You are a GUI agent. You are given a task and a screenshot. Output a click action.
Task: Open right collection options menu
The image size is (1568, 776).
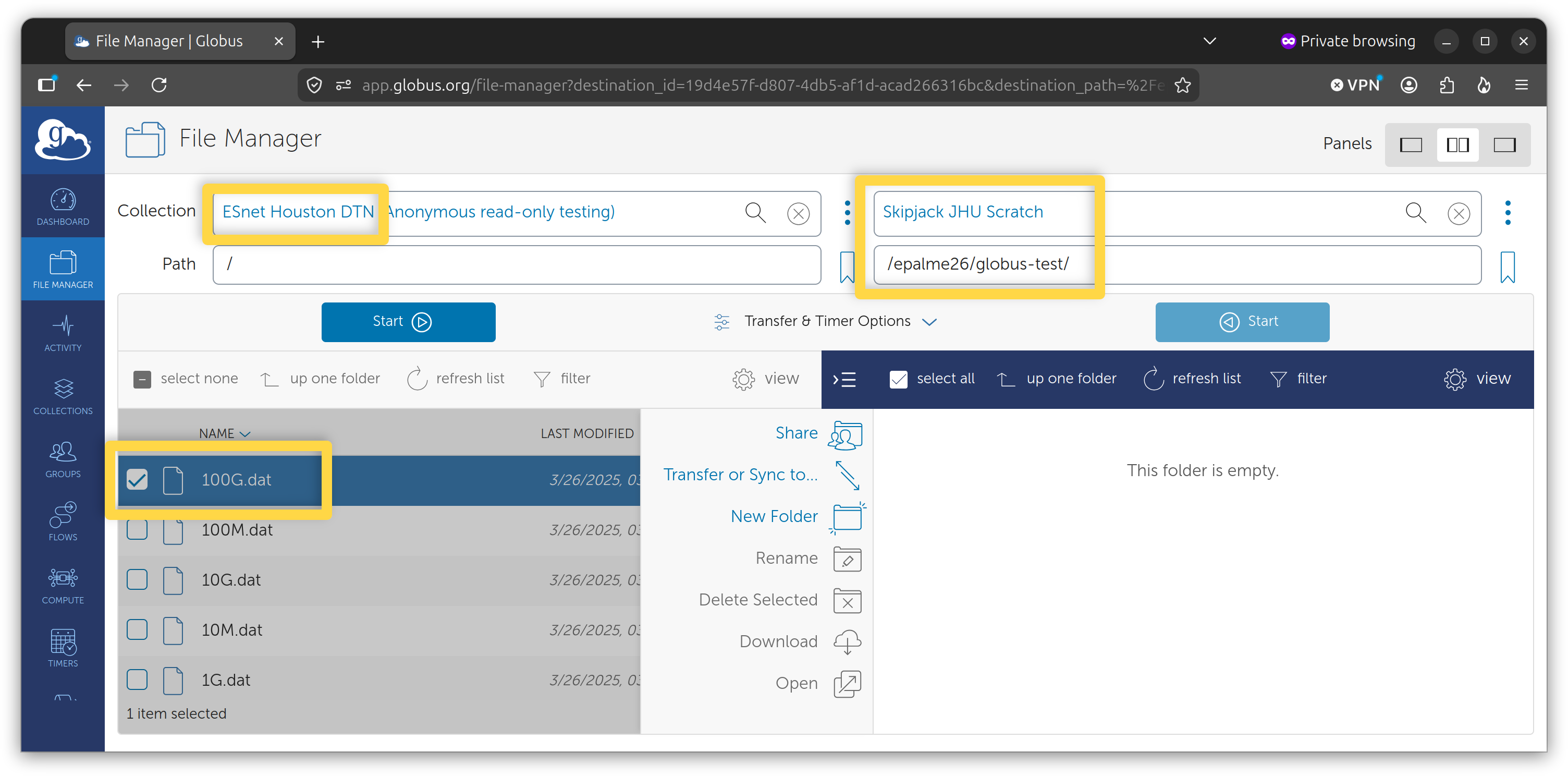click(1508, 213)
